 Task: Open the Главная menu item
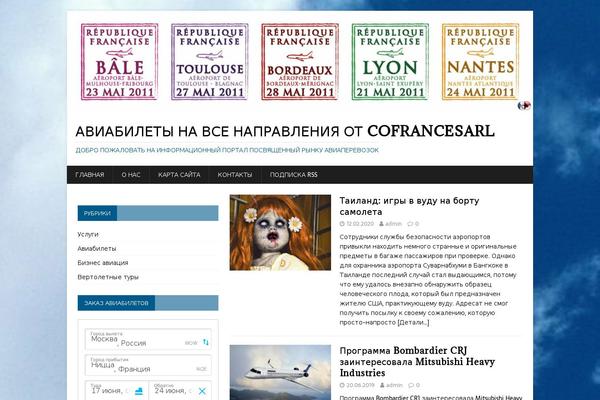coord(90,175)
